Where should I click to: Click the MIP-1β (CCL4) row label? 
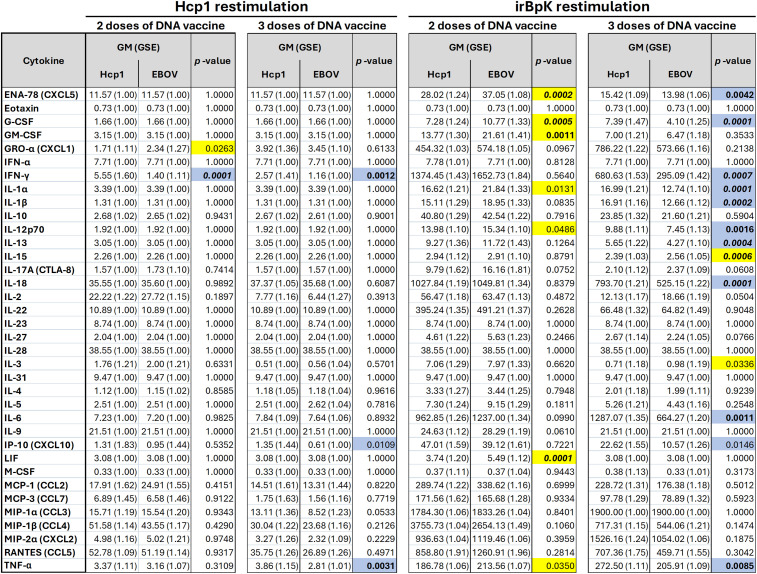(x=37, y=525)
